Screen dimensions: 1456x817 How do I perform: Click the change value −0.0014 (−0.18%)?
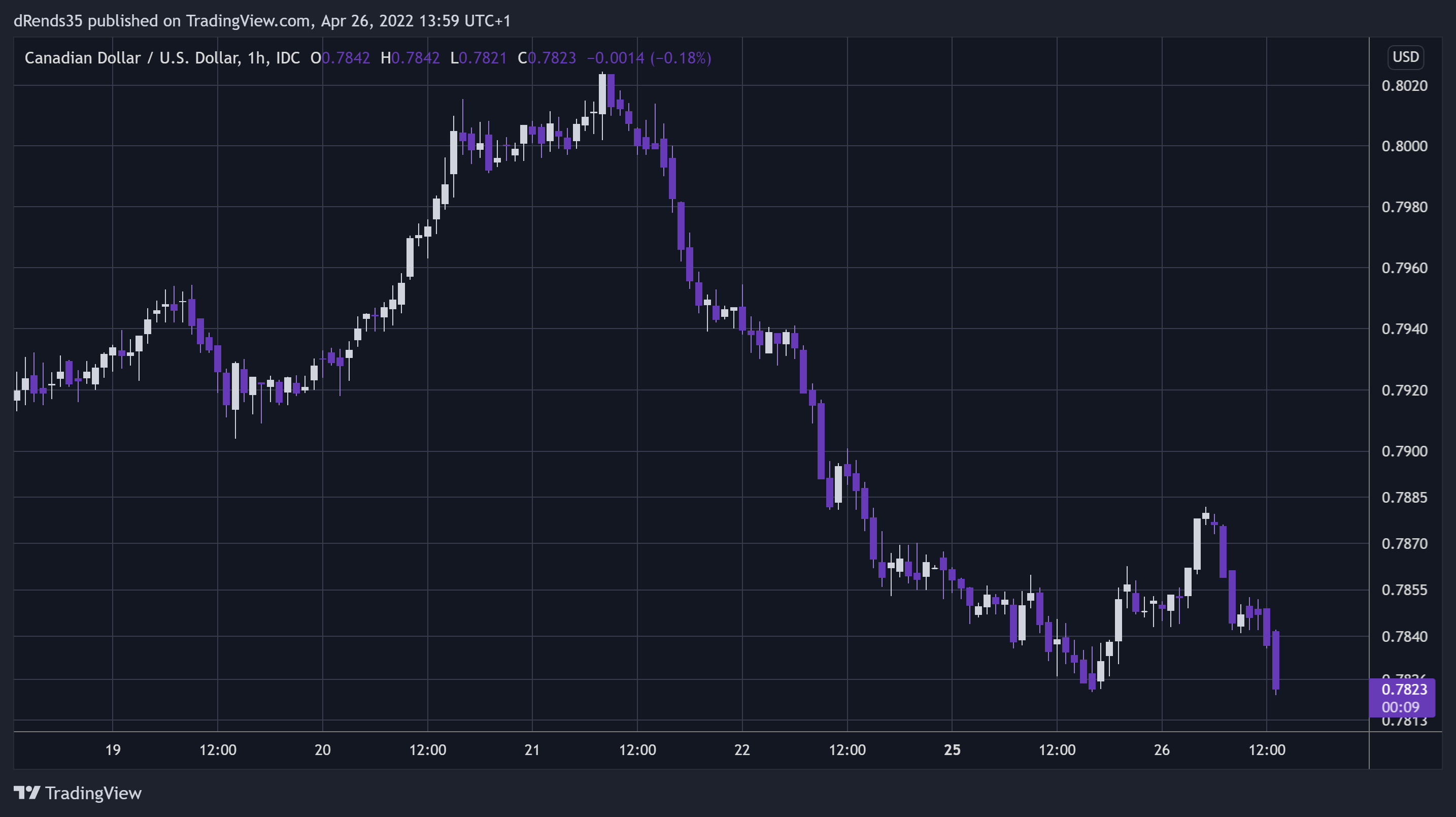click(649, 58)
